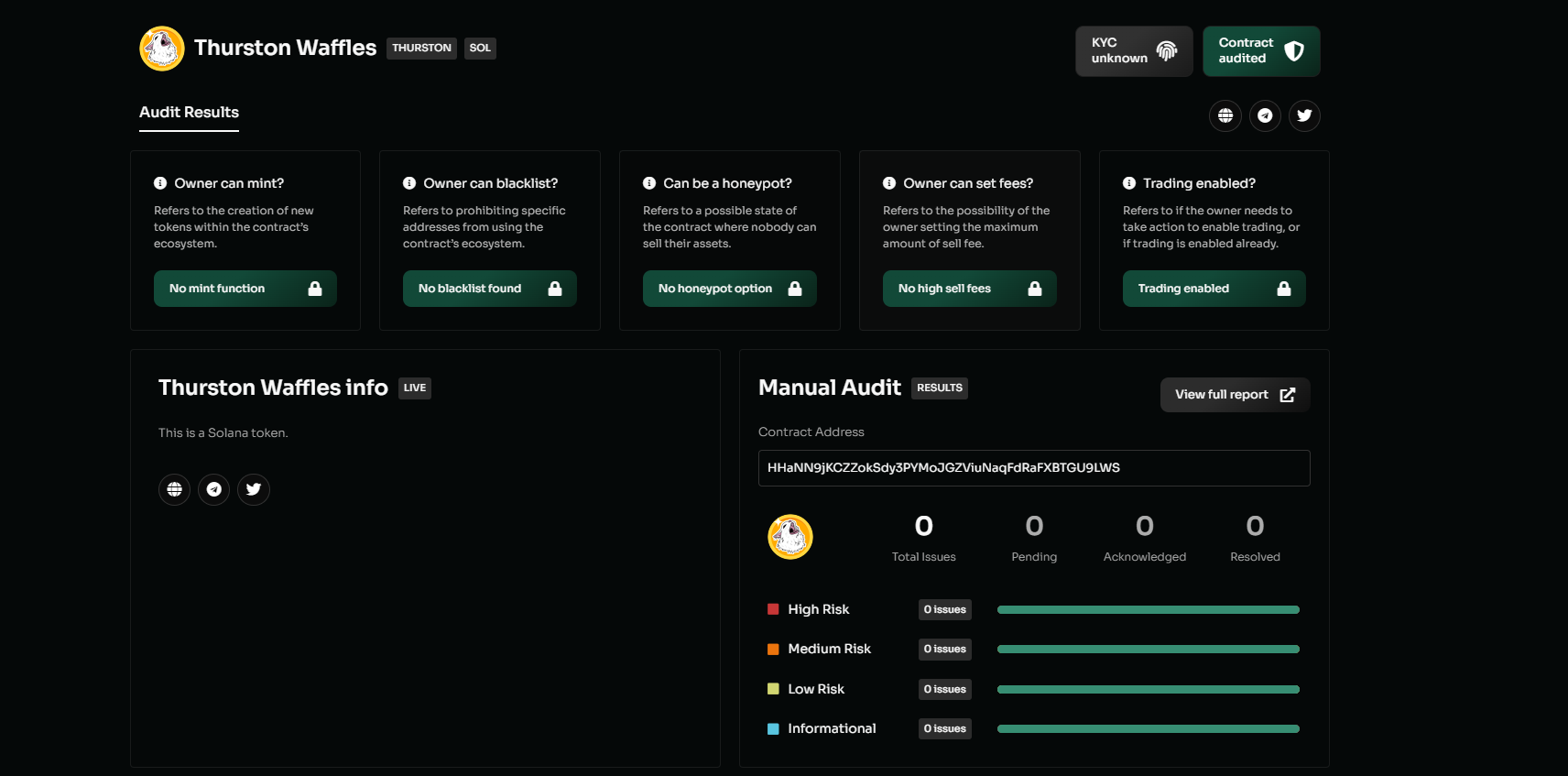
Task: Open the Telegram icon in the info panel
Action: [x=214, y=489]
